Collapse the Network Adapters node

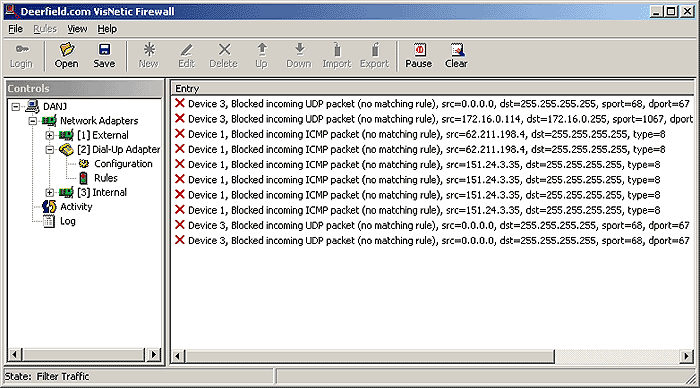click(x=33, y=121)
